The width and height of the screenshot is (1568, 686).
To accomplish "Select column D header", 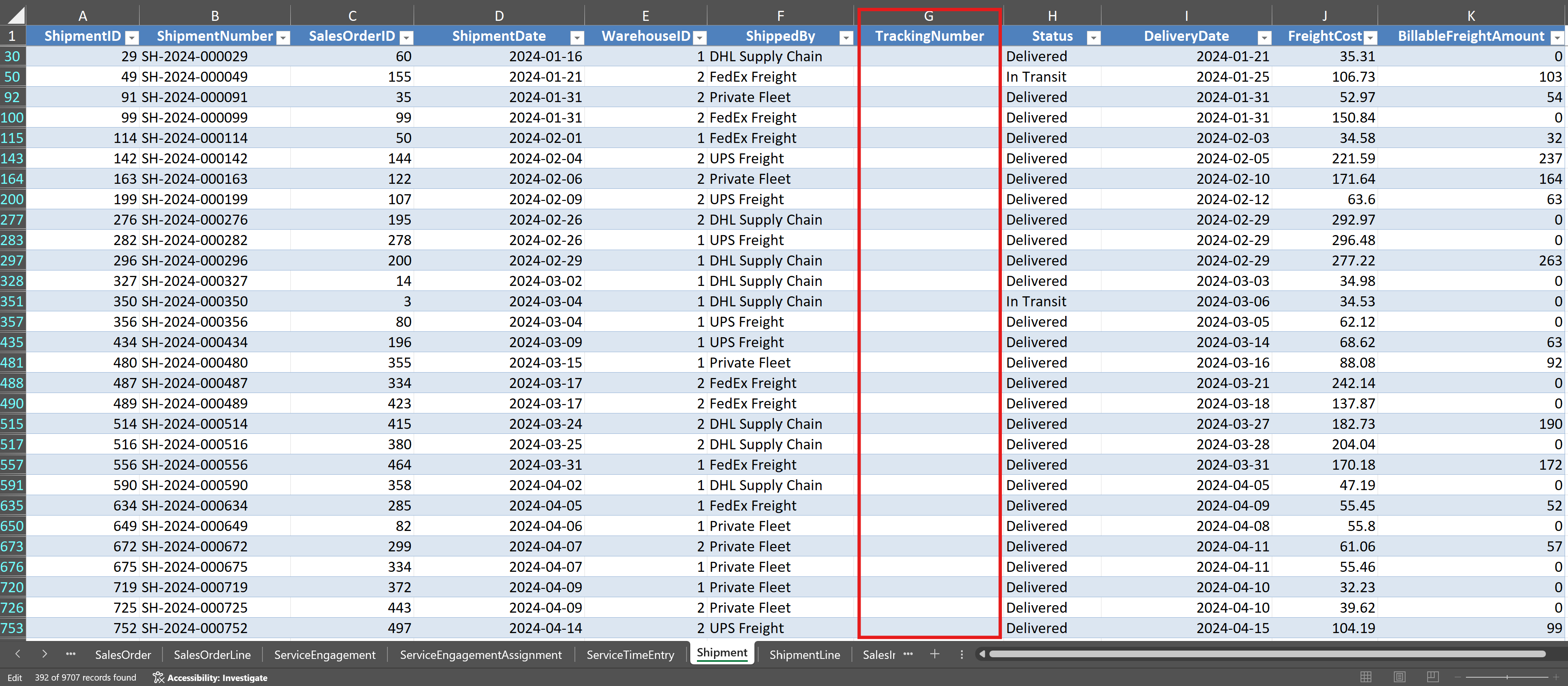I will point(499,16).
